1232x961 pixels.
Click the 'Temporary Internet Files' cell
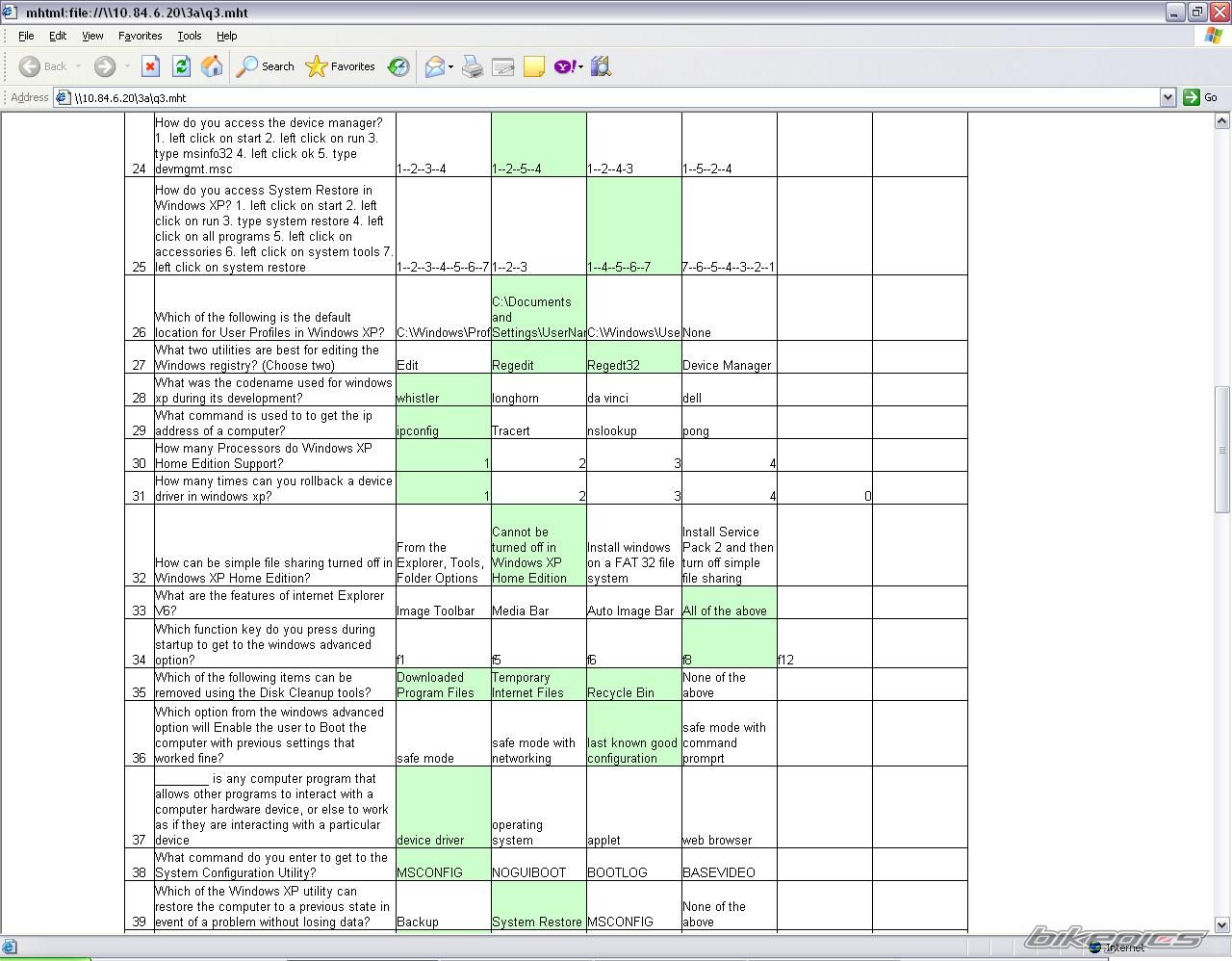(x=538, y=685)
